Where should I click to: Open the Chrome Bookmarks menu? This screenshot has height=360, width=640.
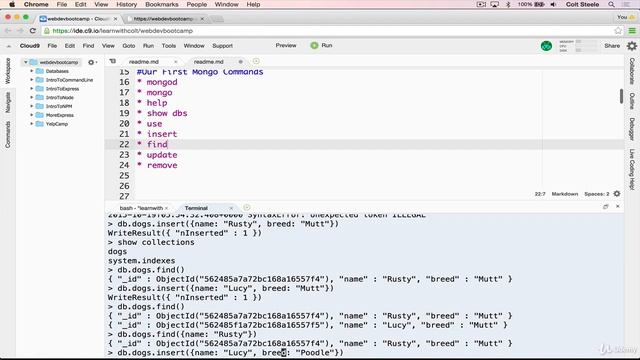point(162,4)
